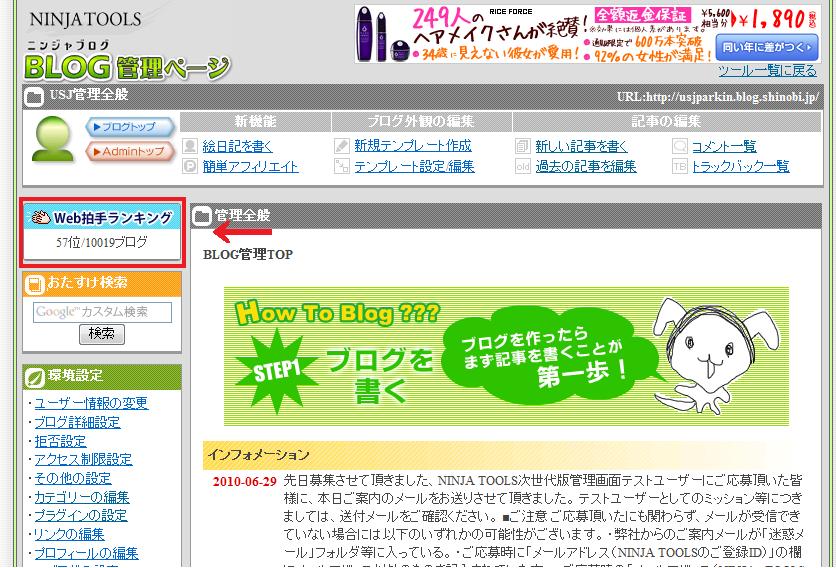Open ユーザー情報の変更 settings link

(x=91, y=403)
